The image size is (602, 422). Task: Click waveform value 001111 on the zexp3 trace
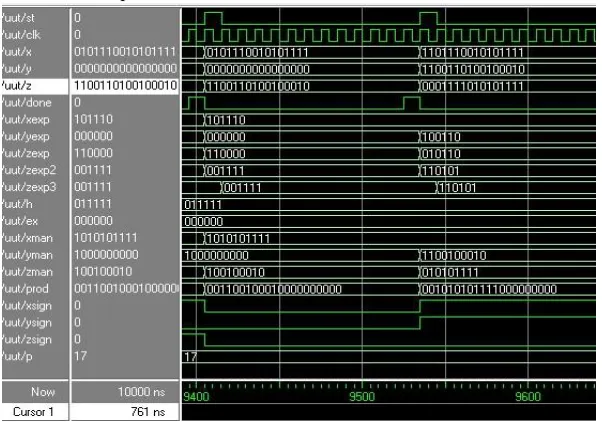(242, 188)
